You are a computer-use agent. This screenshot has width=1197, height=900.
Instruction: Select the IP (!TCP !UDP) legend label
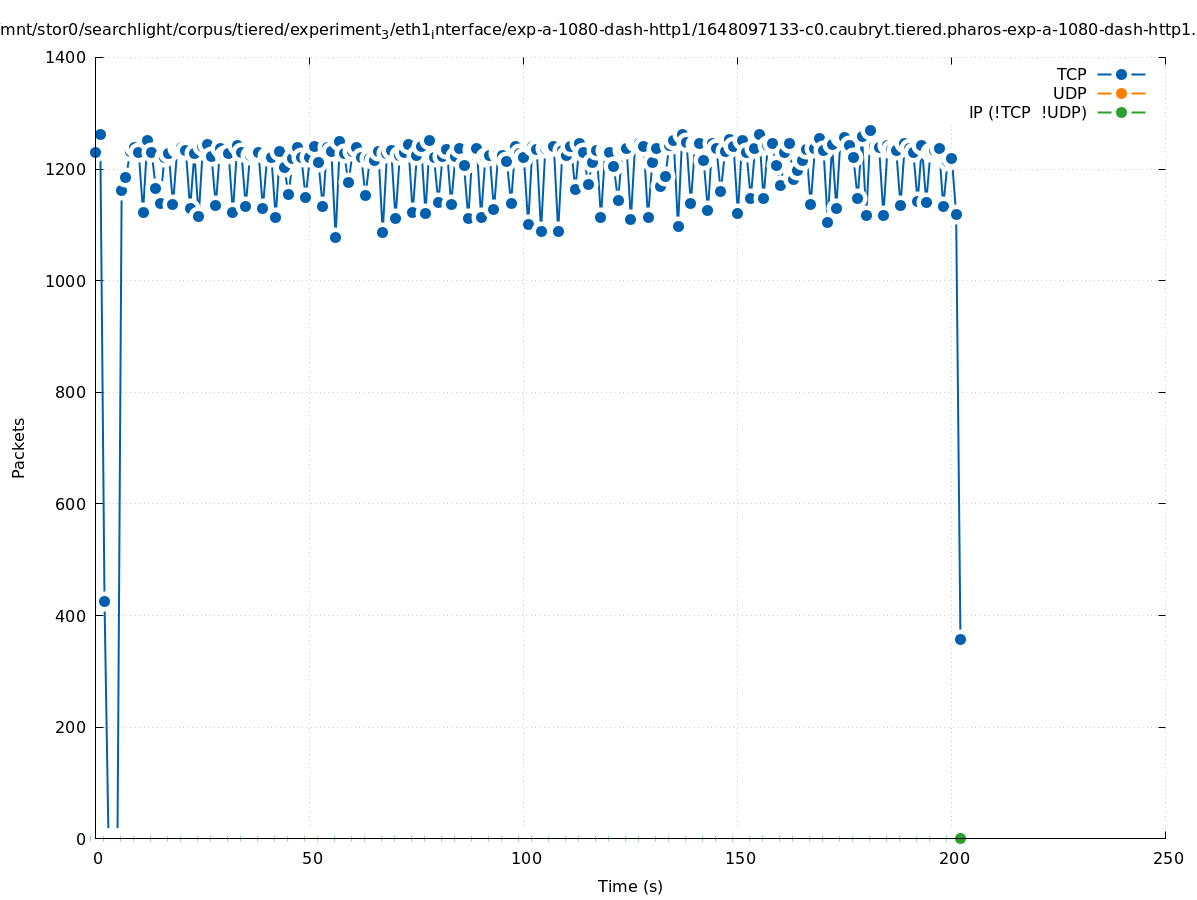click(x=1027, y=112)
